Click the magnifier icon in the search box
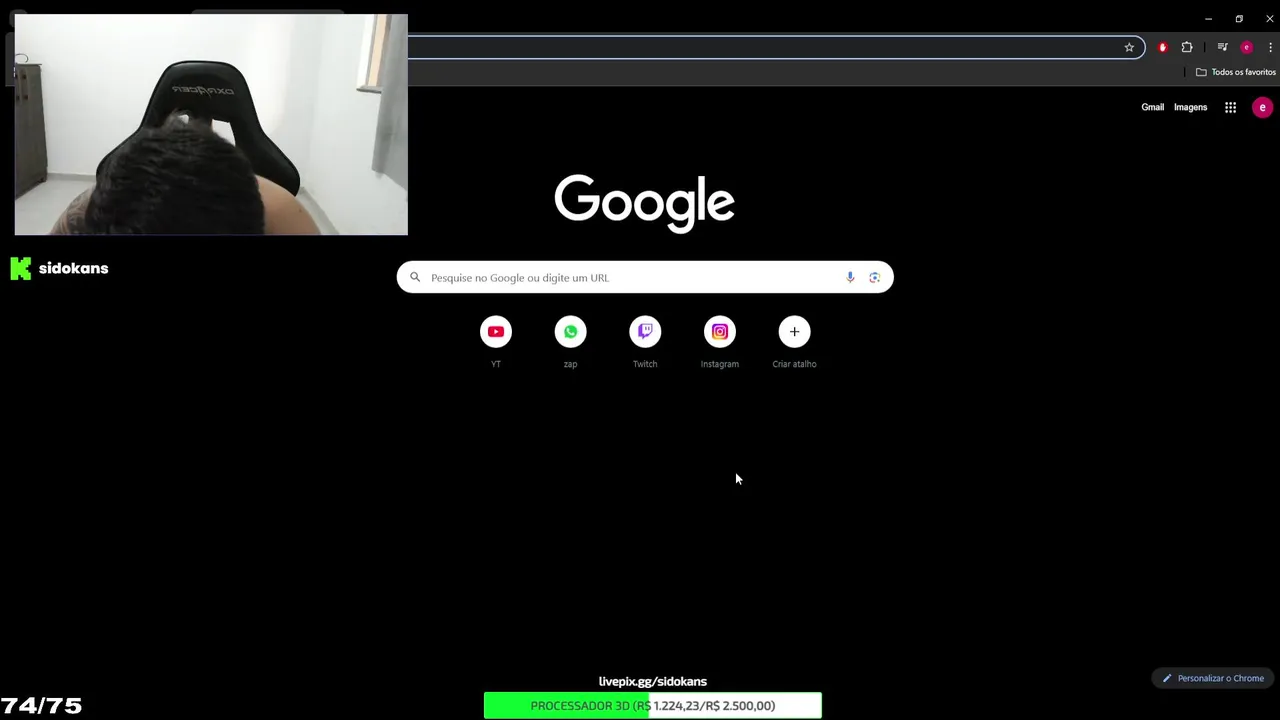The image size is (1280, 720). click(x=415, y=277)
